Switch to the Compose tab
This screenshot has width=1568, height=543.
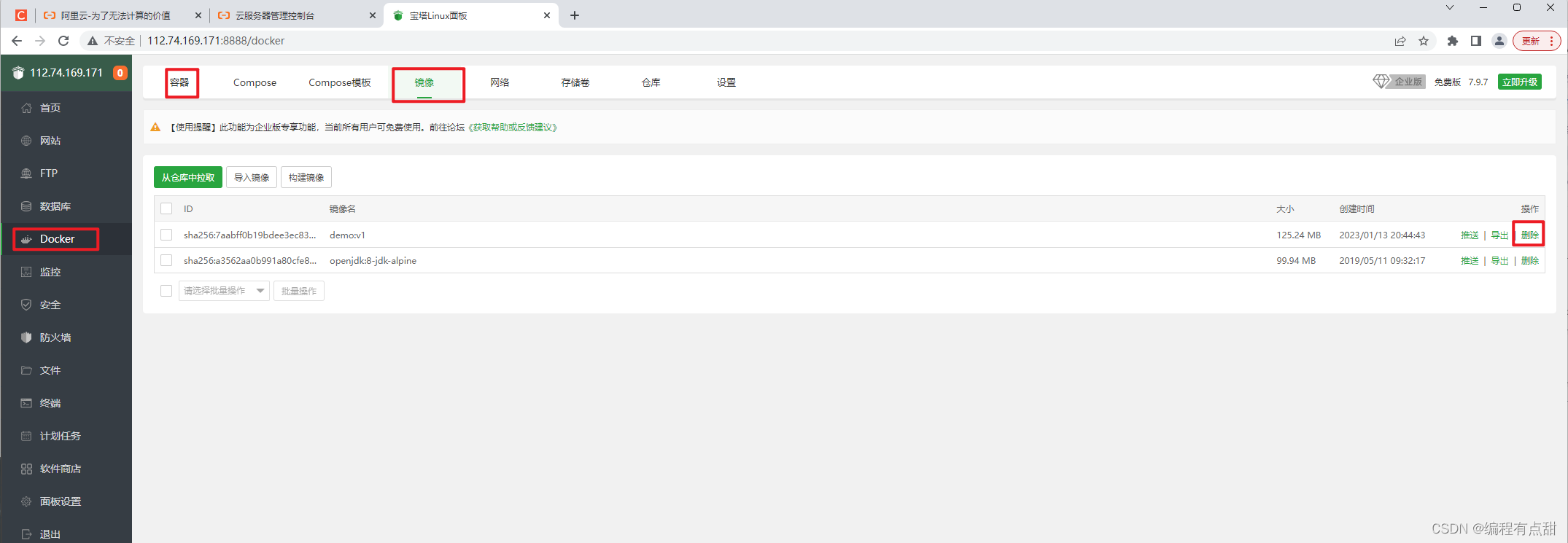tap(255, 82)
